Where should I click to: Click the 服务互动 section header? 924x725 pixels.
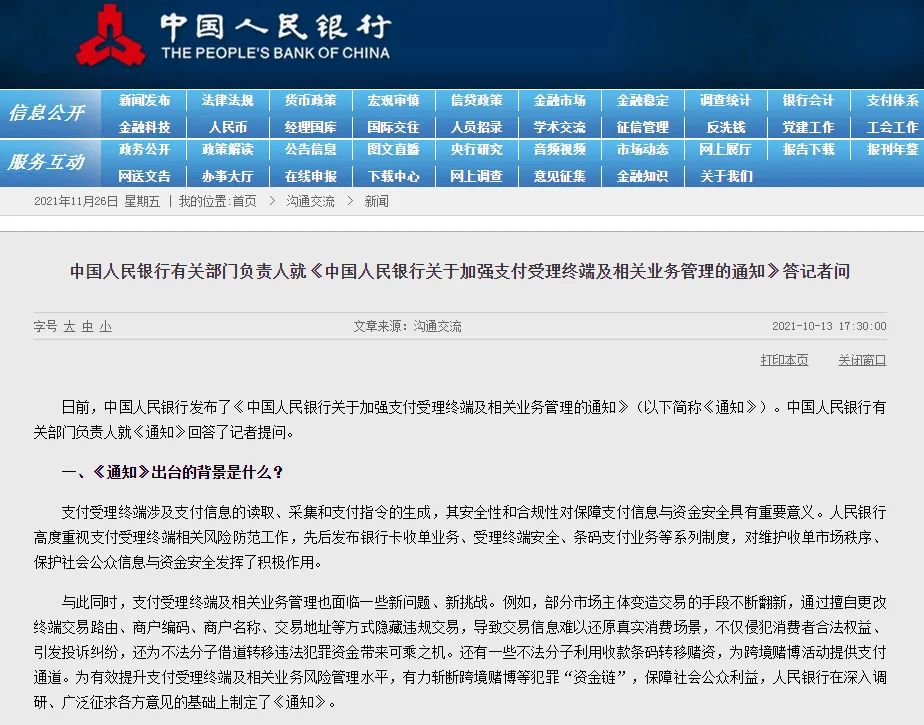(x=47, y=162)
